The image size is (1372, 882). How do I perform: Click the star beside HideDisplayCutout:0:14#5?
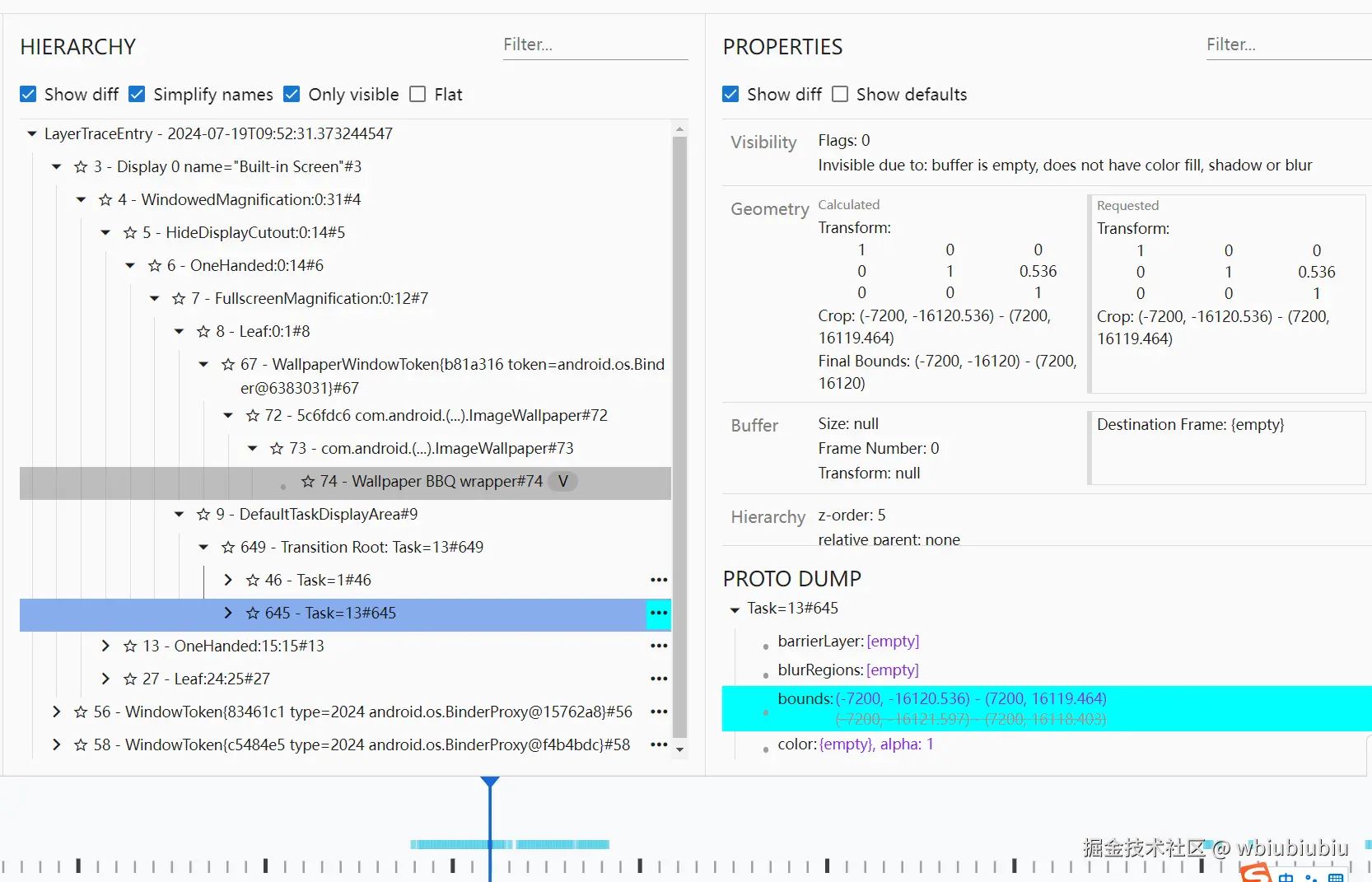click(x=130, y=233)
